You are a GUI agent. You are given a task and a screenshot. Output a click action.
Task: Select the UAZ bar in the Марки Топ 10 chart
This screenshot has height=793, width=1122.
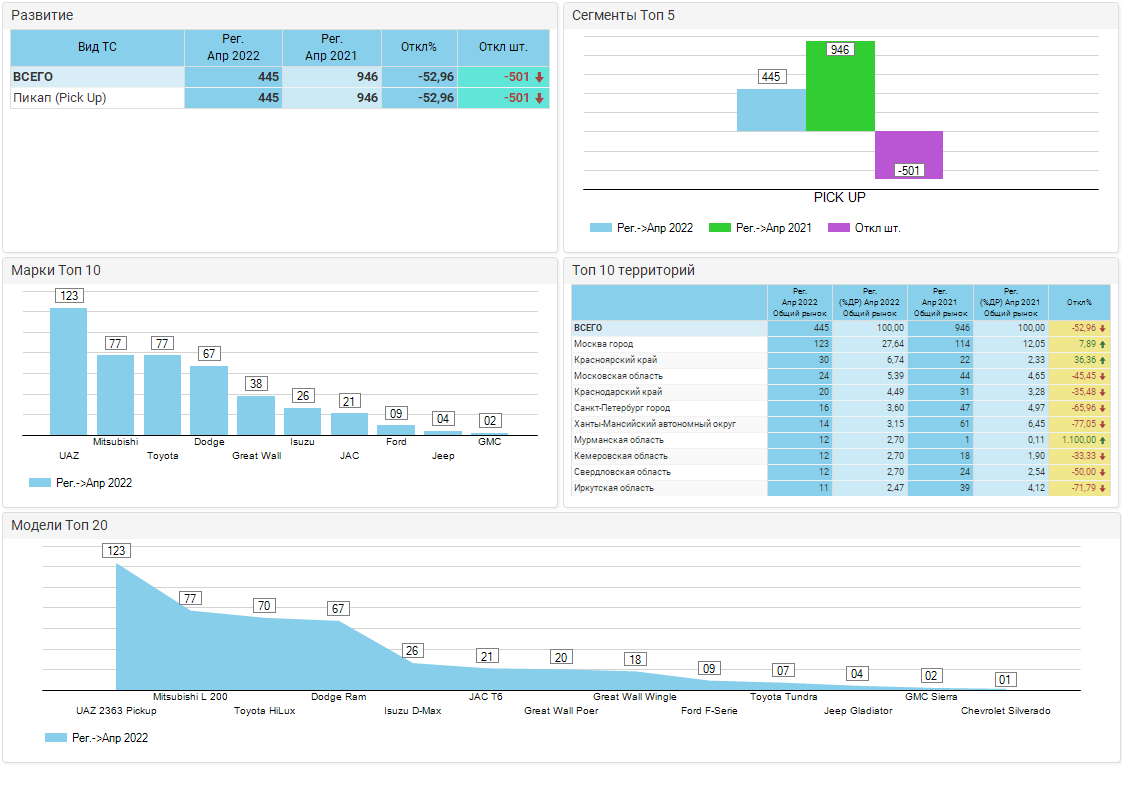point(68,370)
